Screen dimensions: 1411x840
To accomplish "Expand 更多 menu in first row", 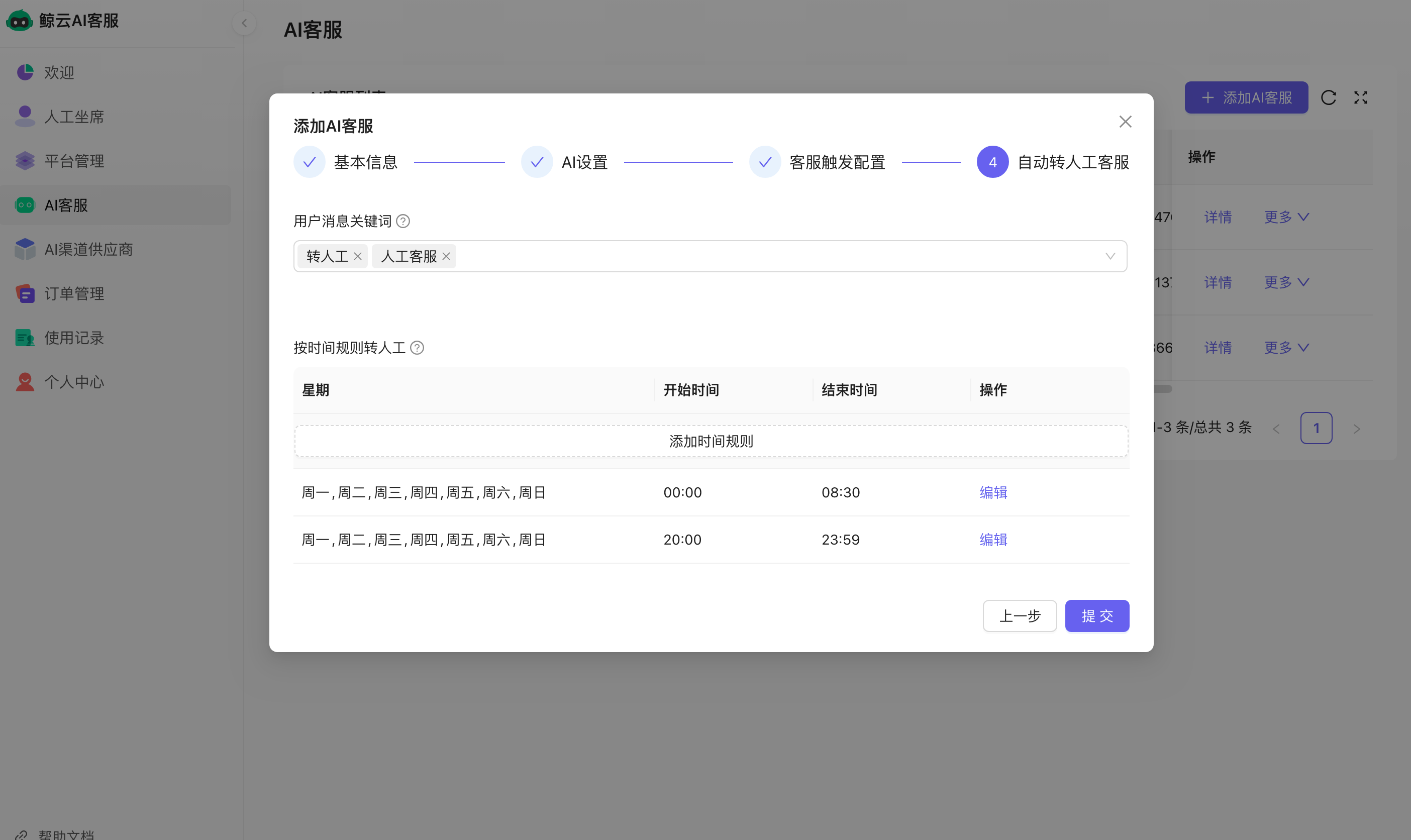I will click(1286, 218).
